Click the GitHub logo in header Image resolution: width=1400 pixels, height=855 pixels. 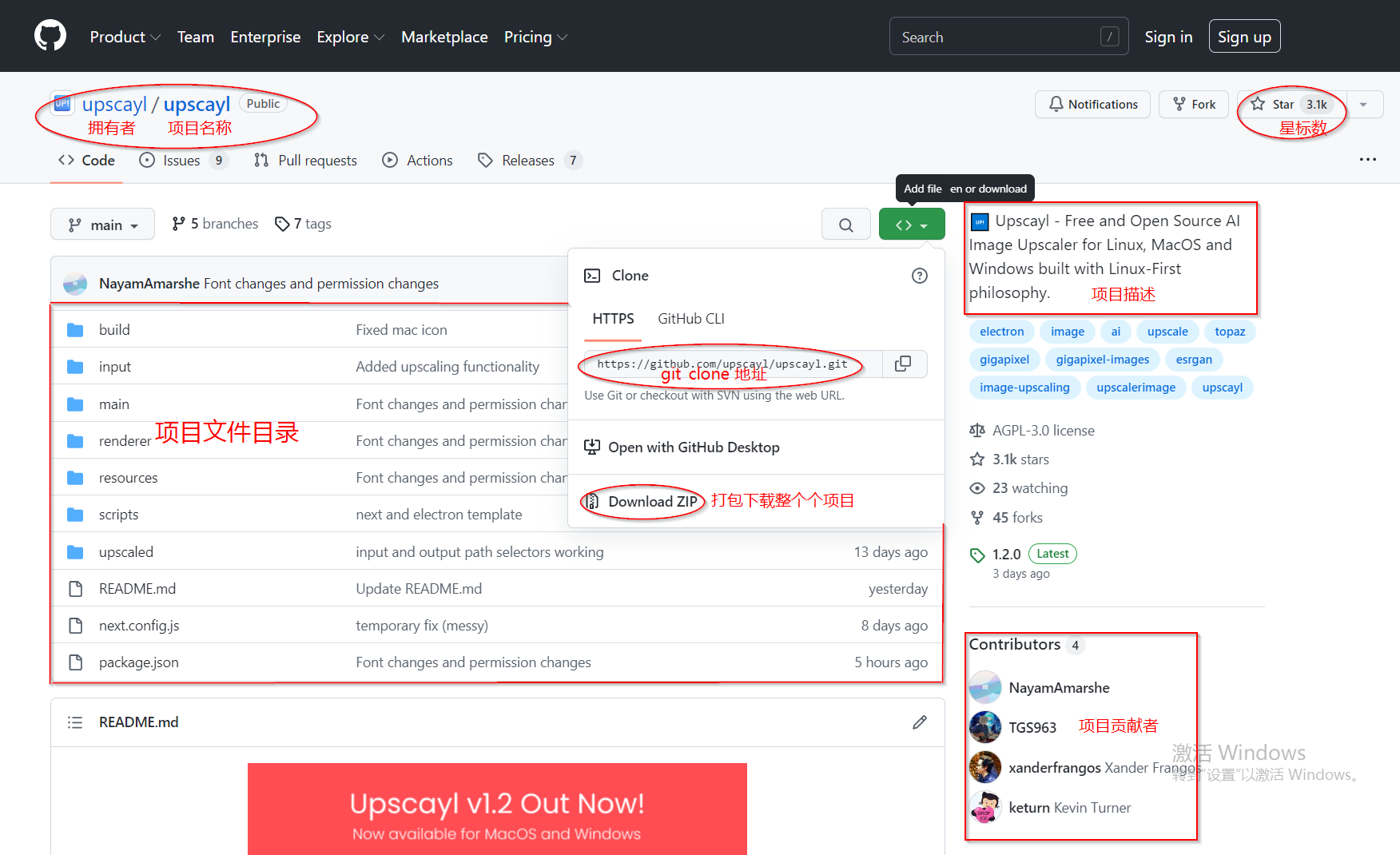tap(50, 36)
